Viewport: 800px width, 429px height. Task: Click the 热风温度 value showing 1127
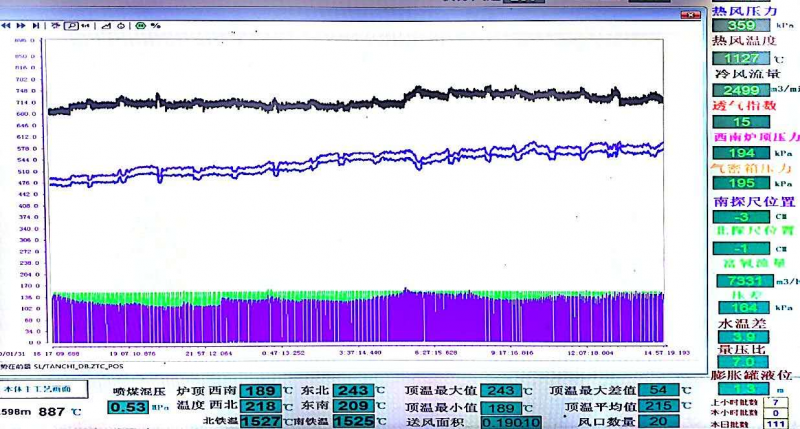point(741,58)
